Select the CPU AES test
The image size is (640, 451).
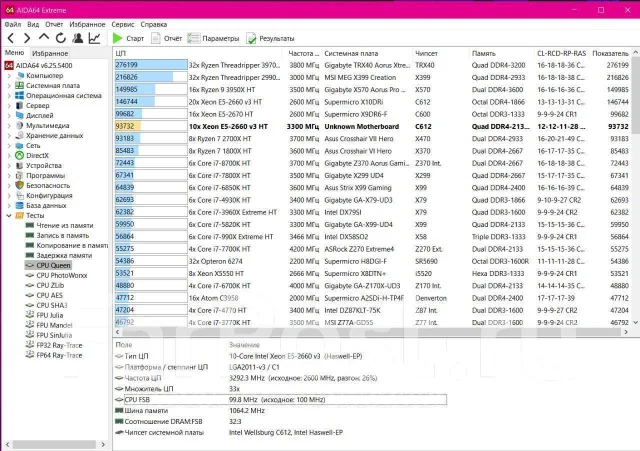click(44, 295)
